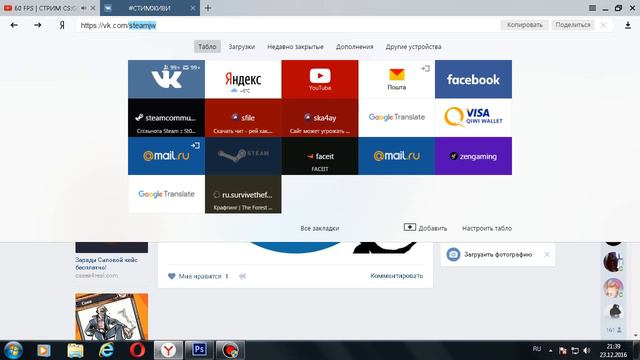Switch to Недавно закрытые tab
The image size is (640, 360).
[x=296, y=47]
